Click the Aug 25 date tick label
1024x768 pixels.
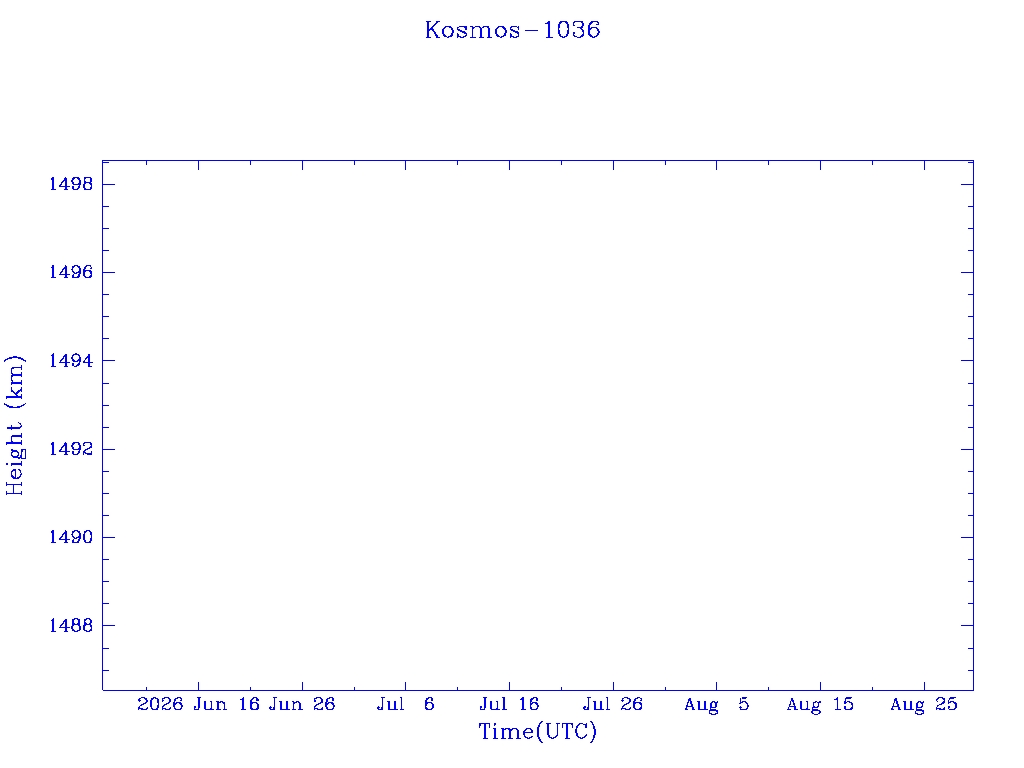(x=924, y=704)
